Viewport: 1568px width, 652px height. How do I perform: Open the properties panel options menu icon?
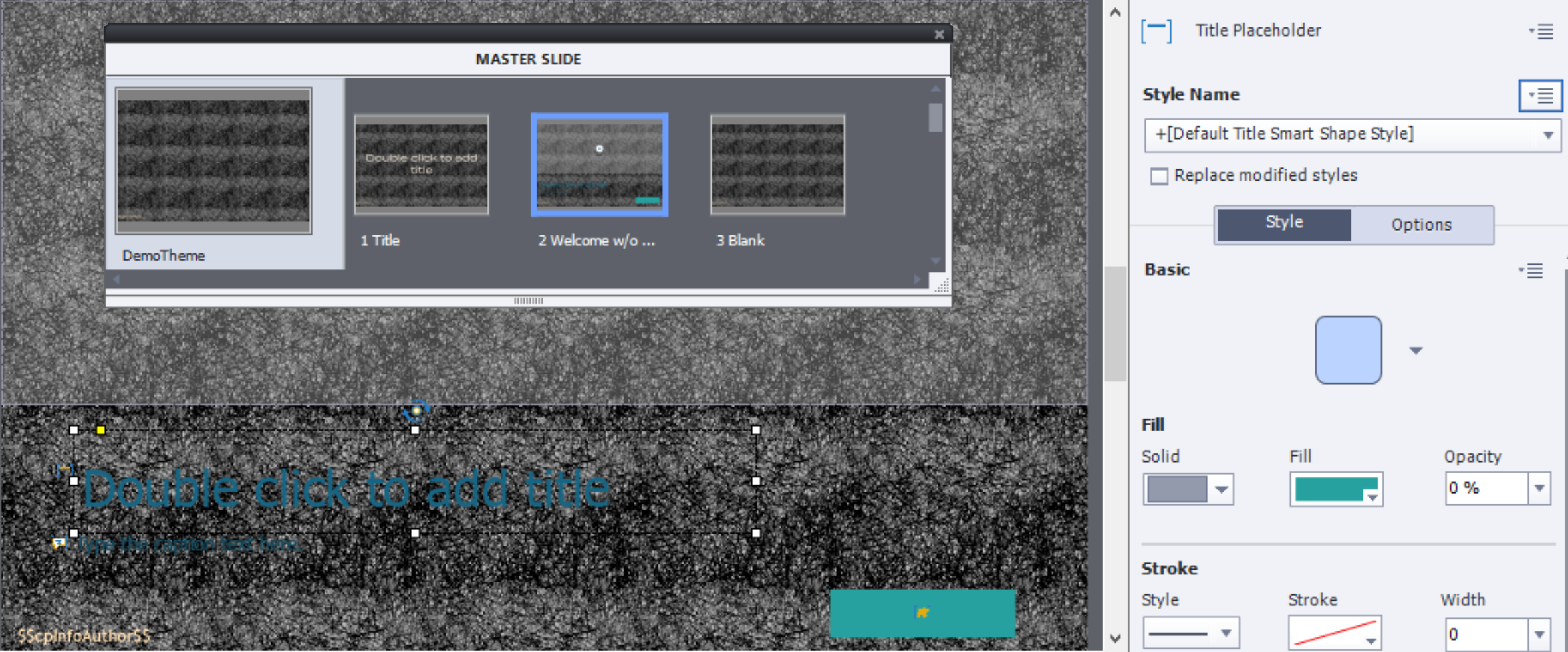pyautogui.click(x=1541, y=31)
